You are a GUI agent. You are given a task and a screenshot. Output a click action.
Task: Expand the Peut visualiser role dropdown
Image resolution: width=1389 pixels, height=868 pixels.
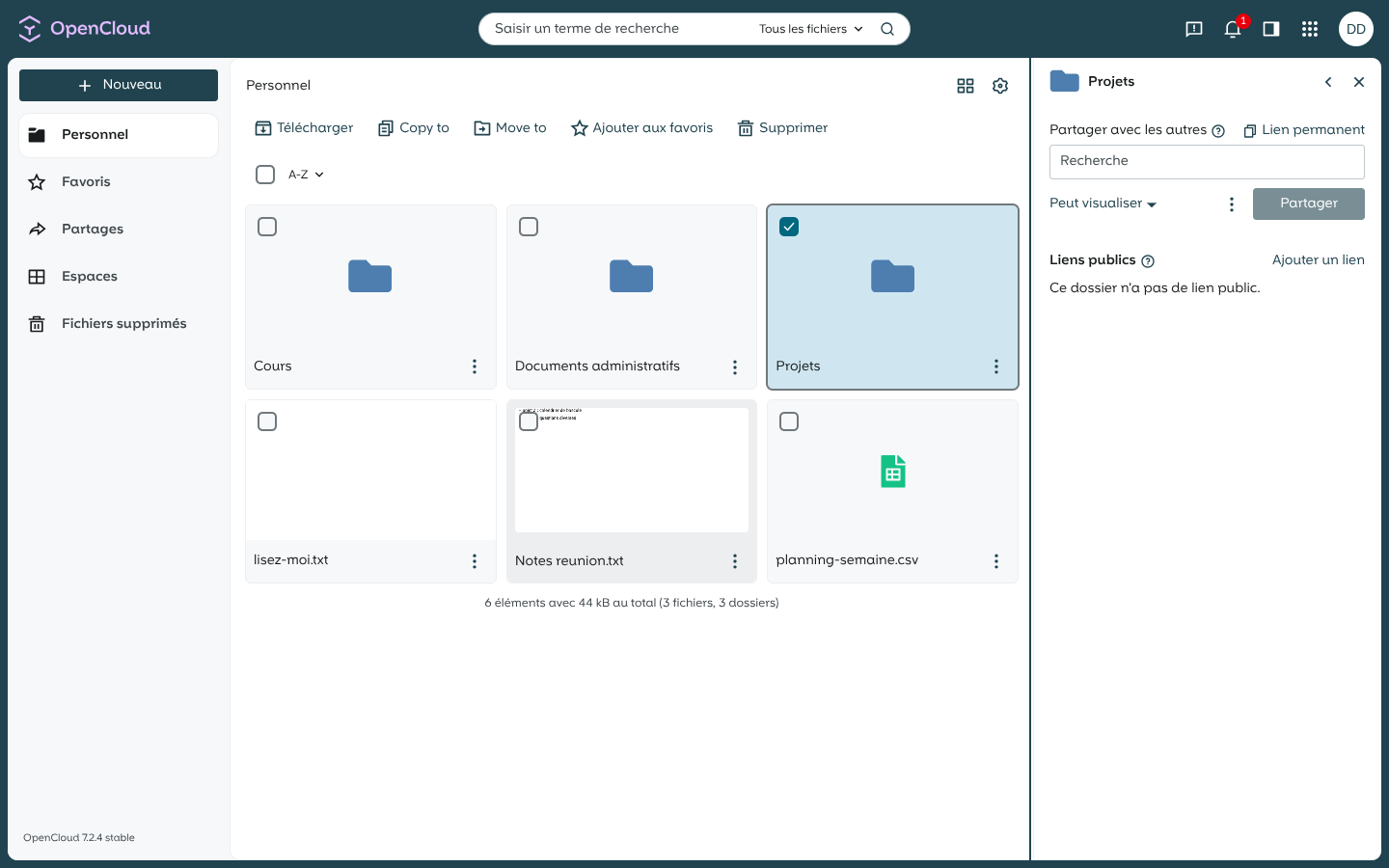[1103, 203]
